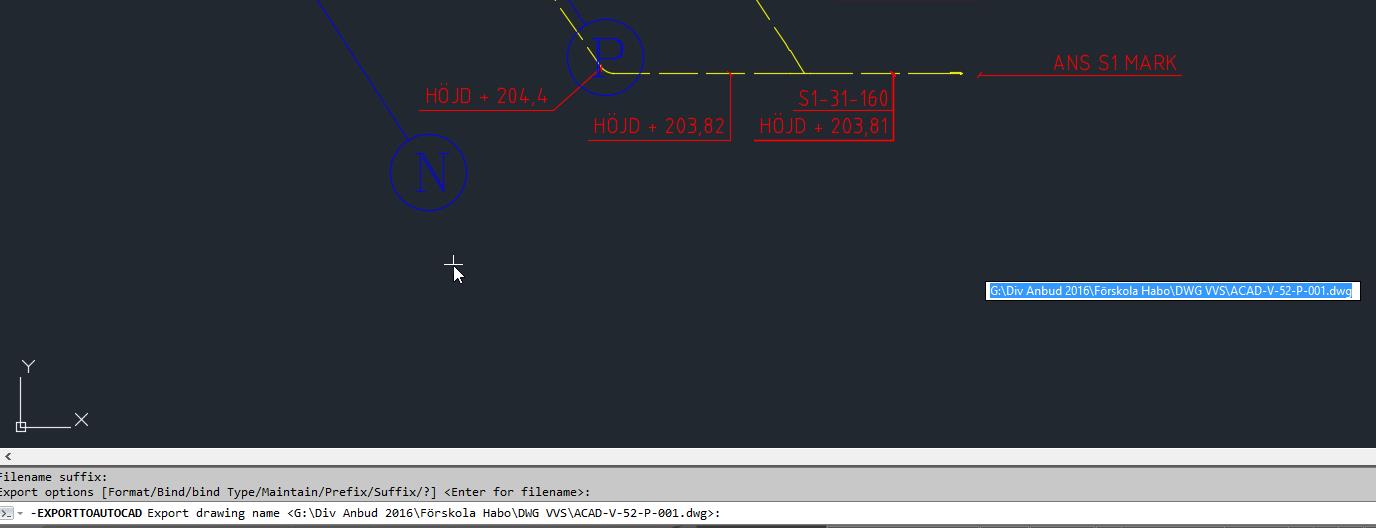Select the 'ANS S1 MARK' text
The image size is (1376, 528).
click(1115, 63)
